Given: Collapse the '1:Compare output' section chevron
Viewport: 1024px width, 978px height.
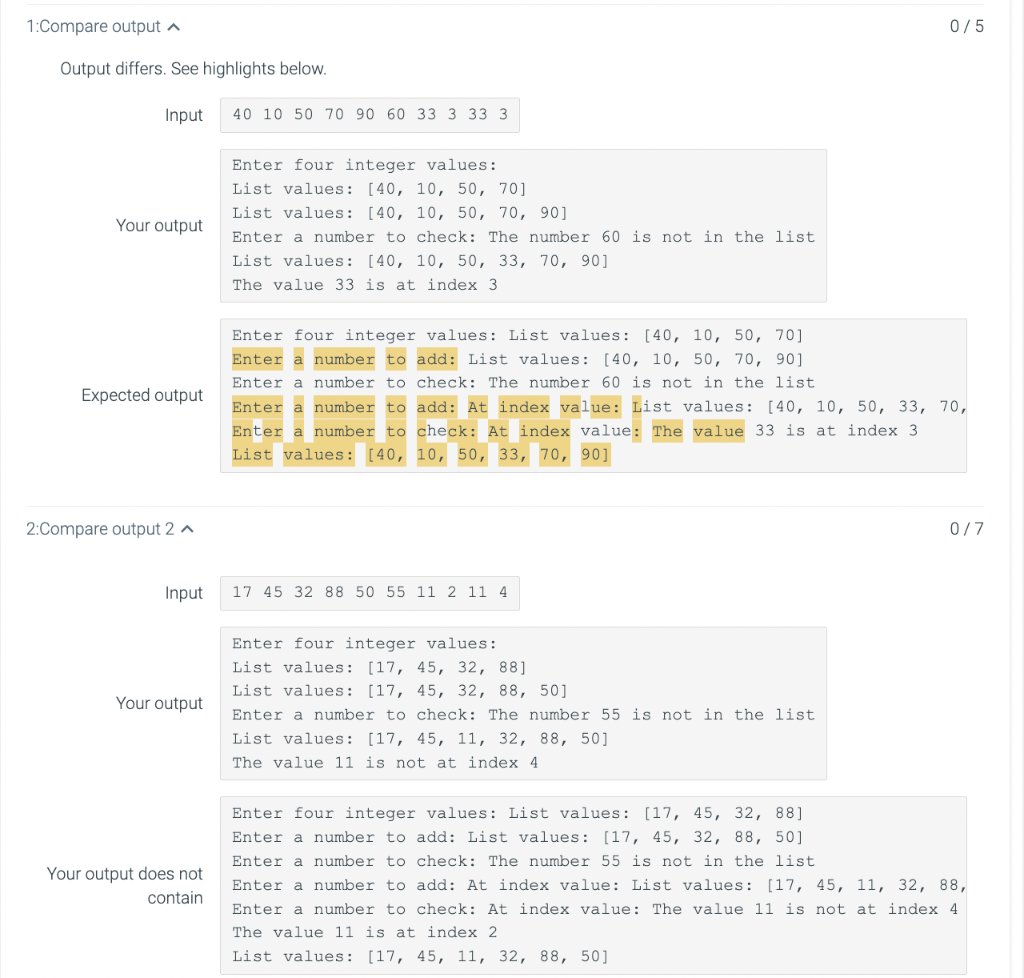Looking at the screenshot, I should pos(172,27).
